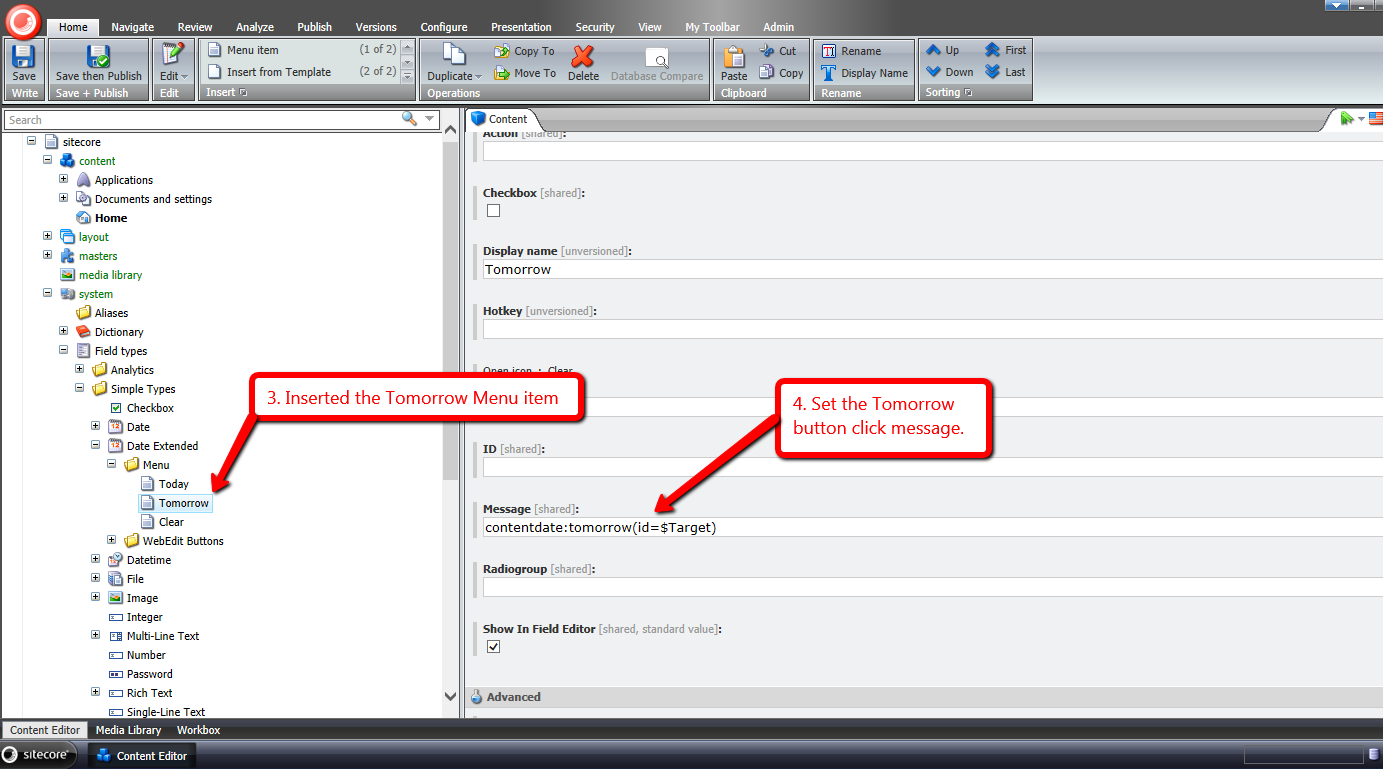This screenshot has width=1383, height=769.
Task: Click the Rename icon in ribbon
Action: point(828,51)
